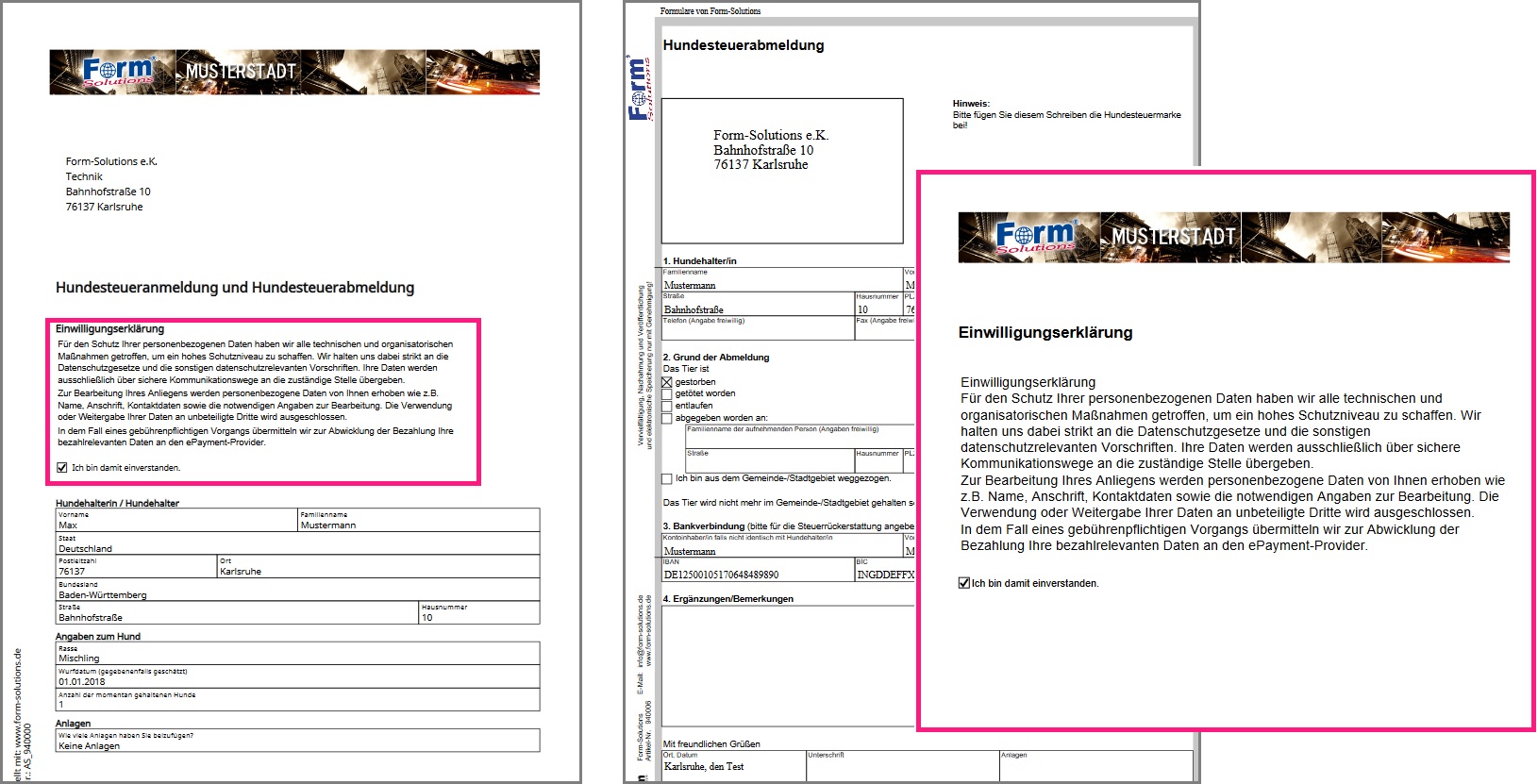
Task: Toggle consent checkbox under the Hundesteueranmeldung heading
Action: [62, 467]
